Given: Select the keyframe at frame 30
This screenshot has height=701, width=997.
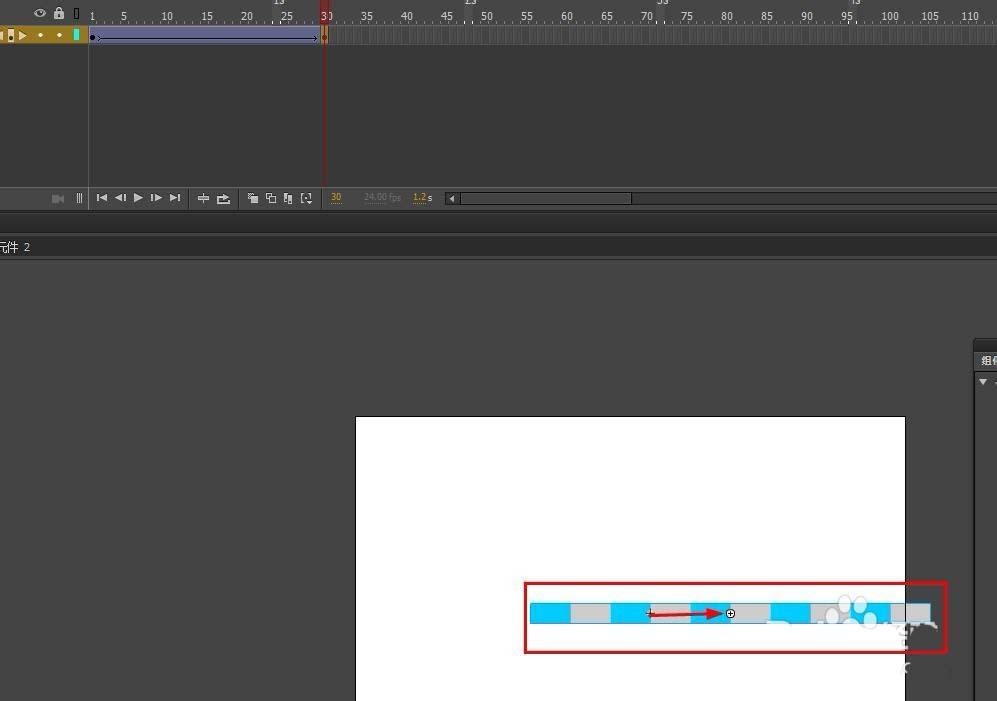Looking at the screenshot, I should point(324,37).
